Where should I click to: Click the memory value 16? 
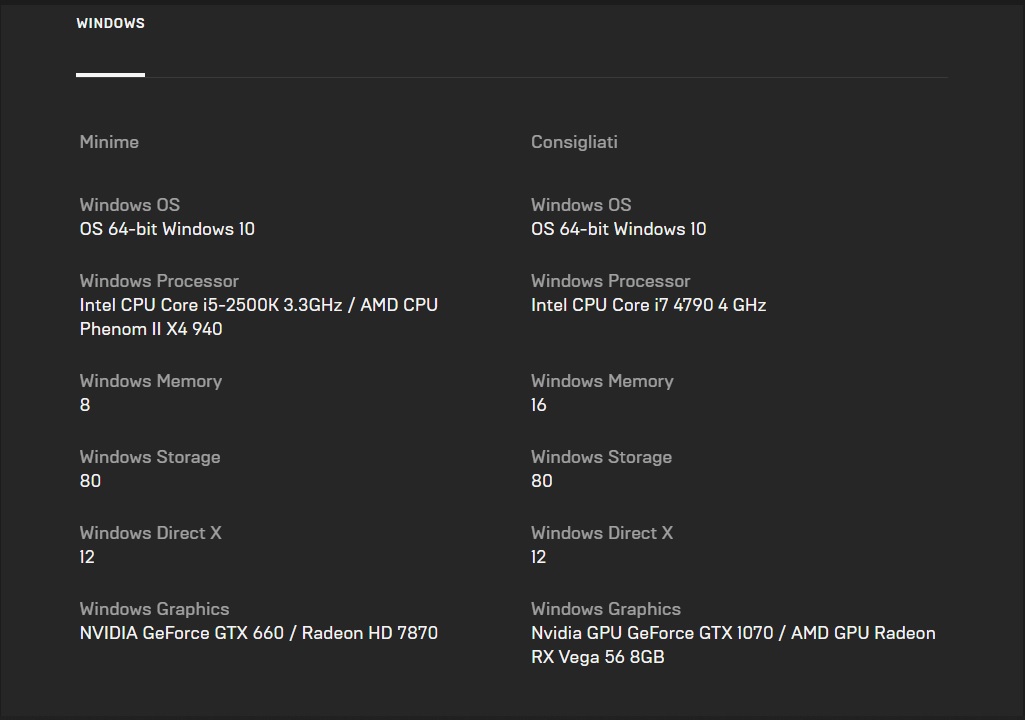pos(539,405)
